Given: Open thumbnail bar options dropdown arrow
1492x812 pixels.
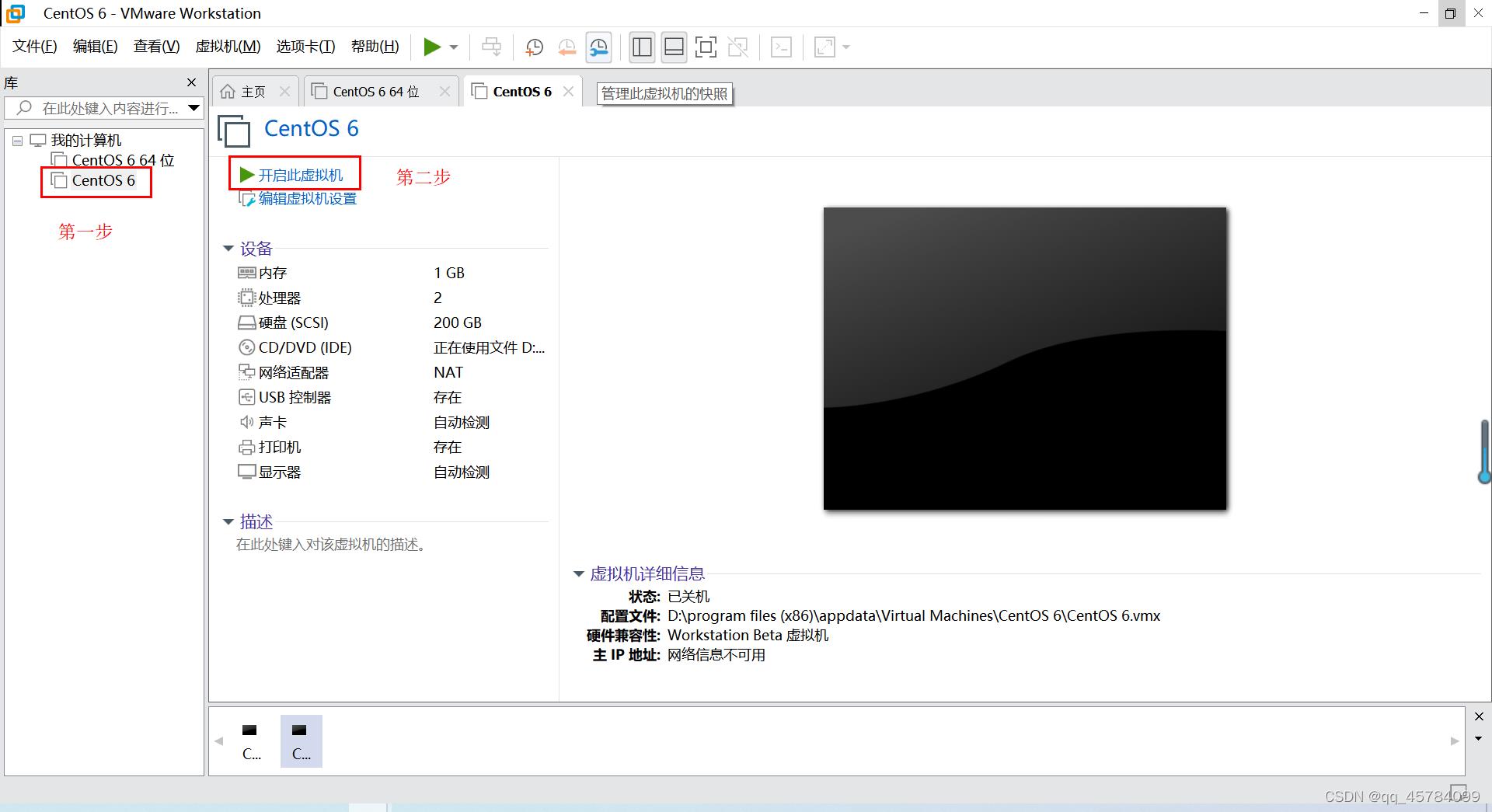Looking at the screenshot, I should pyautogui.click(x=1479, y=738).
